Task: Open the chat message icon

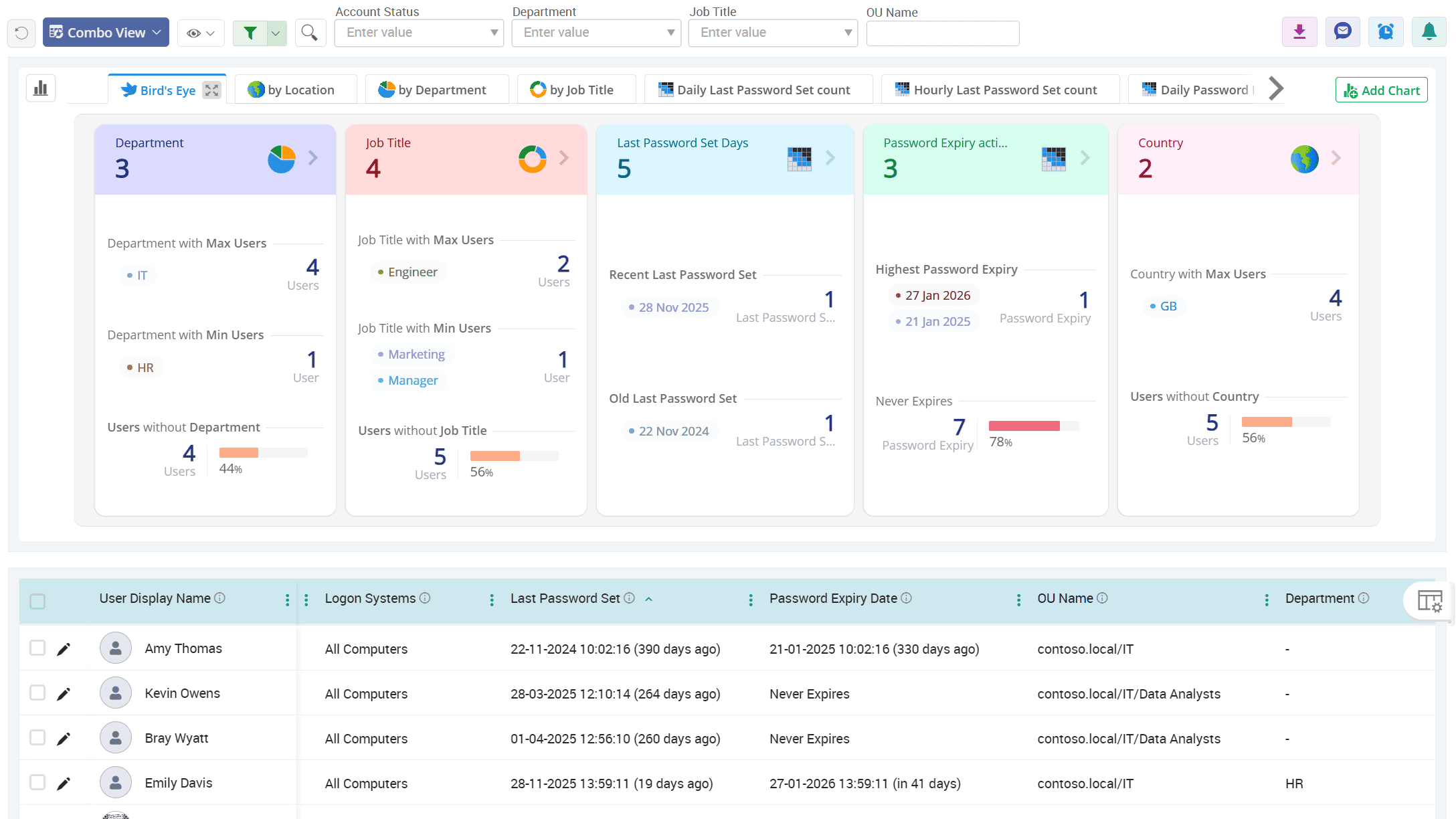Action: tap(1342, 32)
